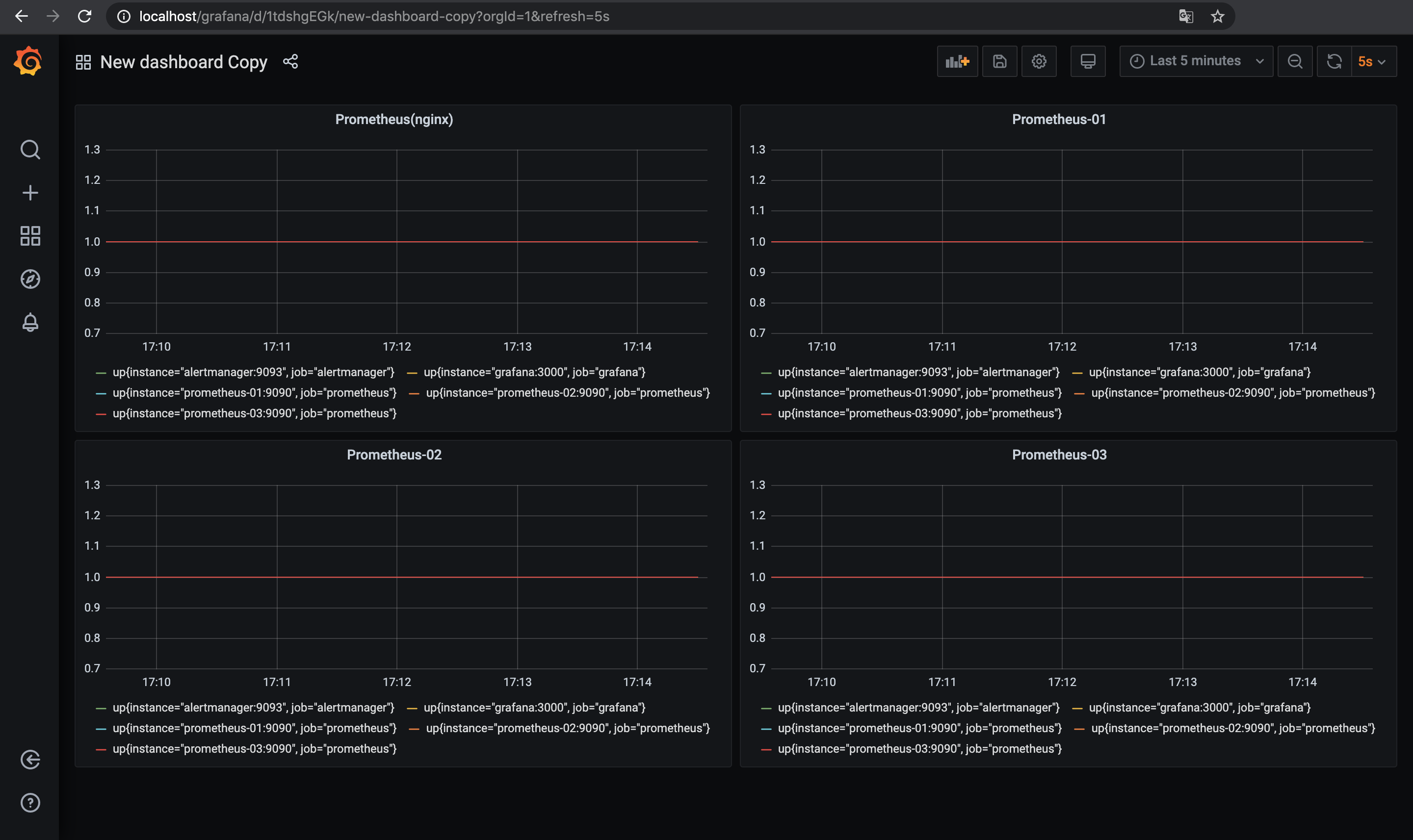The width and height of the screenshot is (1413, 840).
Task: Zoom out the time range
Action: [x=1295, y=61]
